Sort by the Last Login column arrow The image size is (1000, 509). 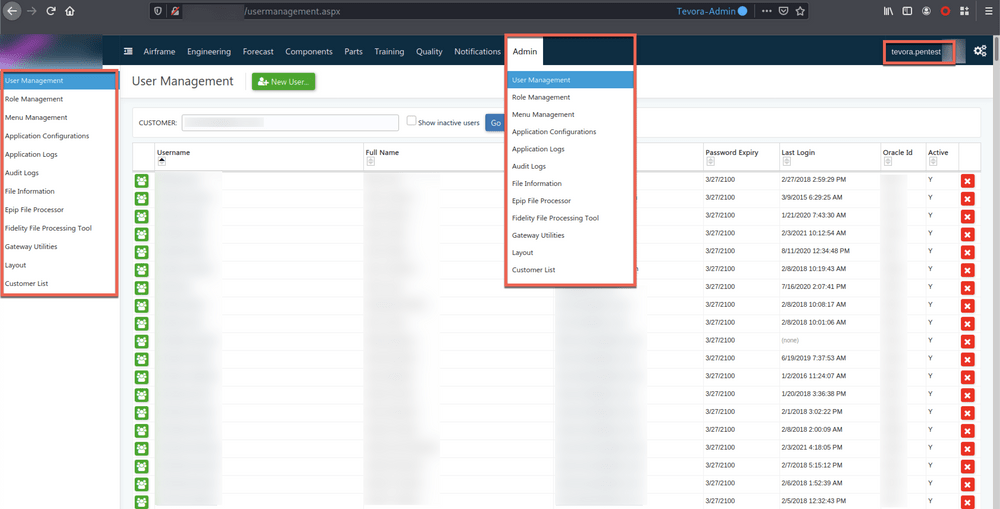(786, 162)
